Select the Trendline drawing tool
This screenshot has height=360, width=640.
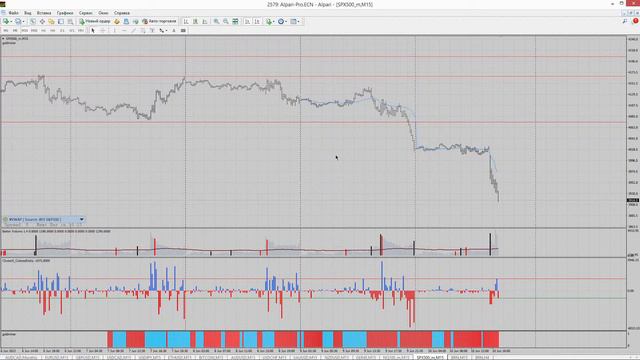click(133, 31)
